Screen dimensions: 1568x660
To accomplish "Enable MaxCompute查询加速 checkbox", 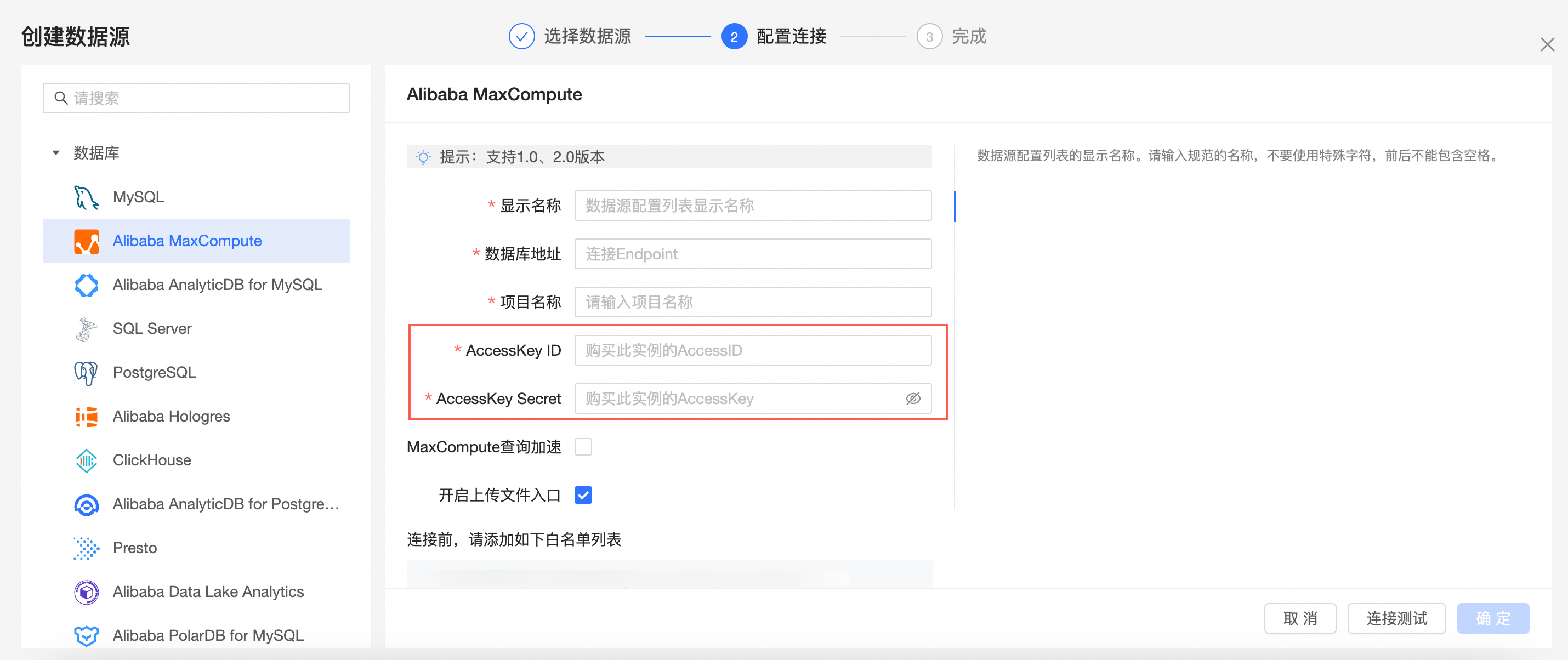I will (583, 447).
